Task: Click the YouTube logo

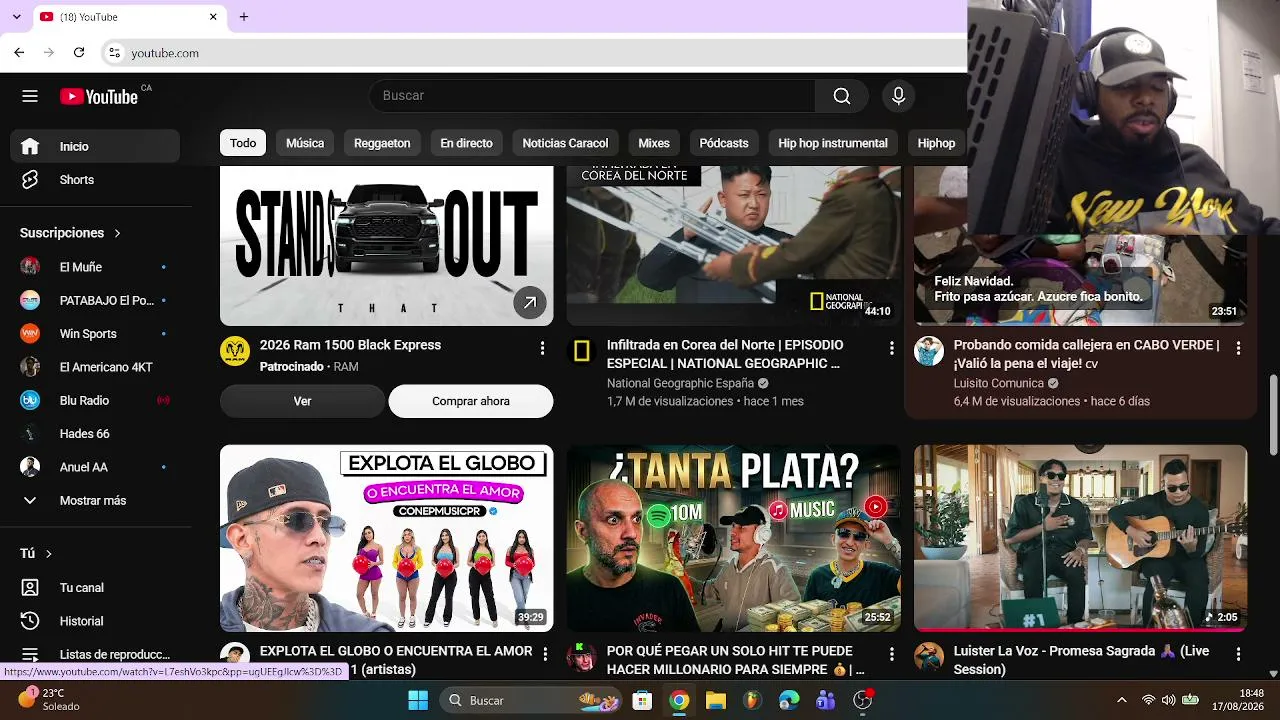Action: click(x=99, y=96)
